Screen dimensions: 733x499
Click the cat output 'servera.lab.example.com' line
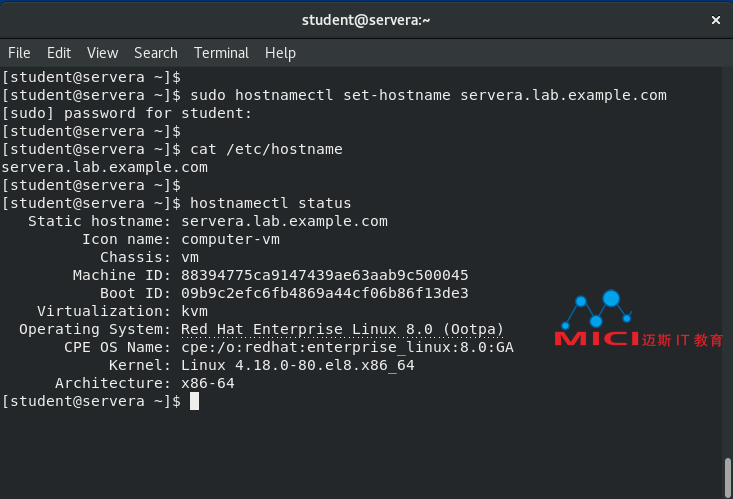click(x=105, y=167)
